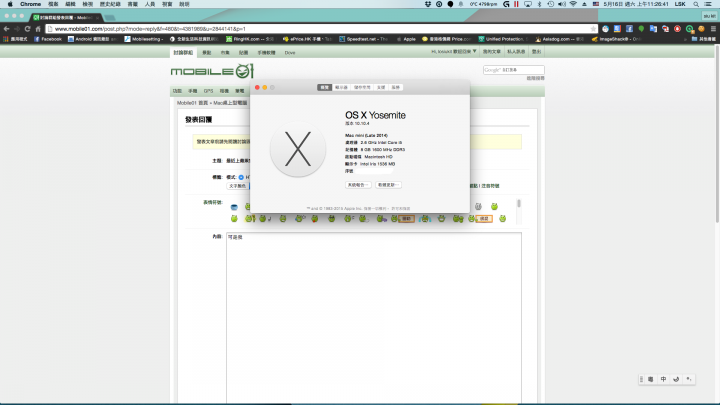The image size is (720, 405).
Task: Open a new tab button
Action: tap(110, 17)
